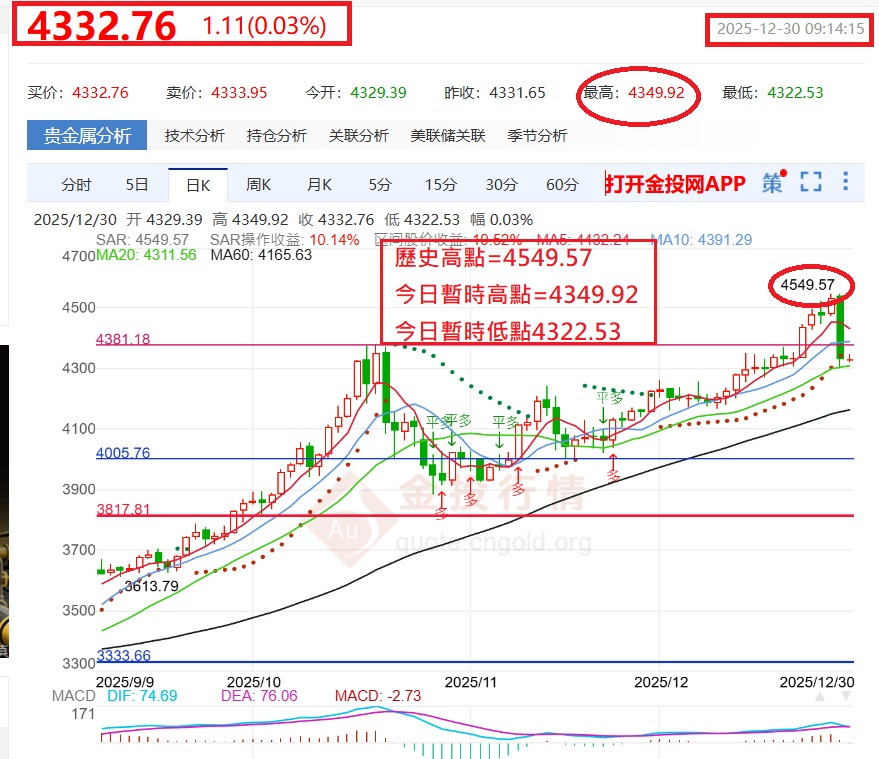
Task: Click the MA10: 4391.29 label
Action: [x=701, y=240]
